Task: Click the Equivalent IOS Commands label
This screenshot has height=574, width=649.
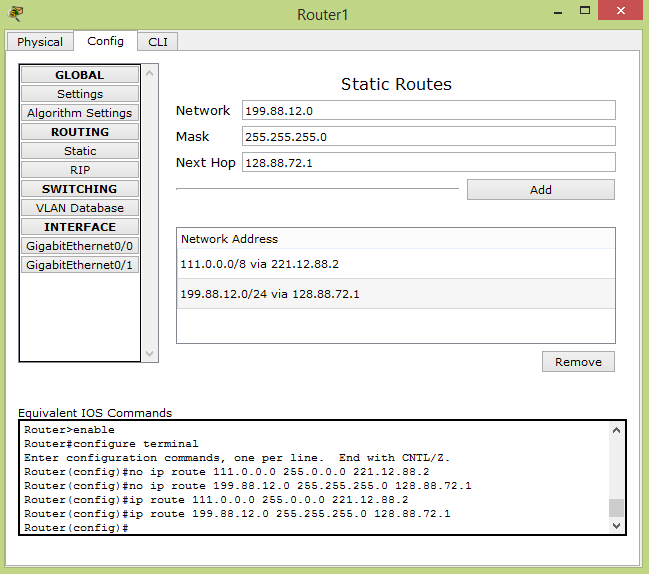Action: (95, 413)
